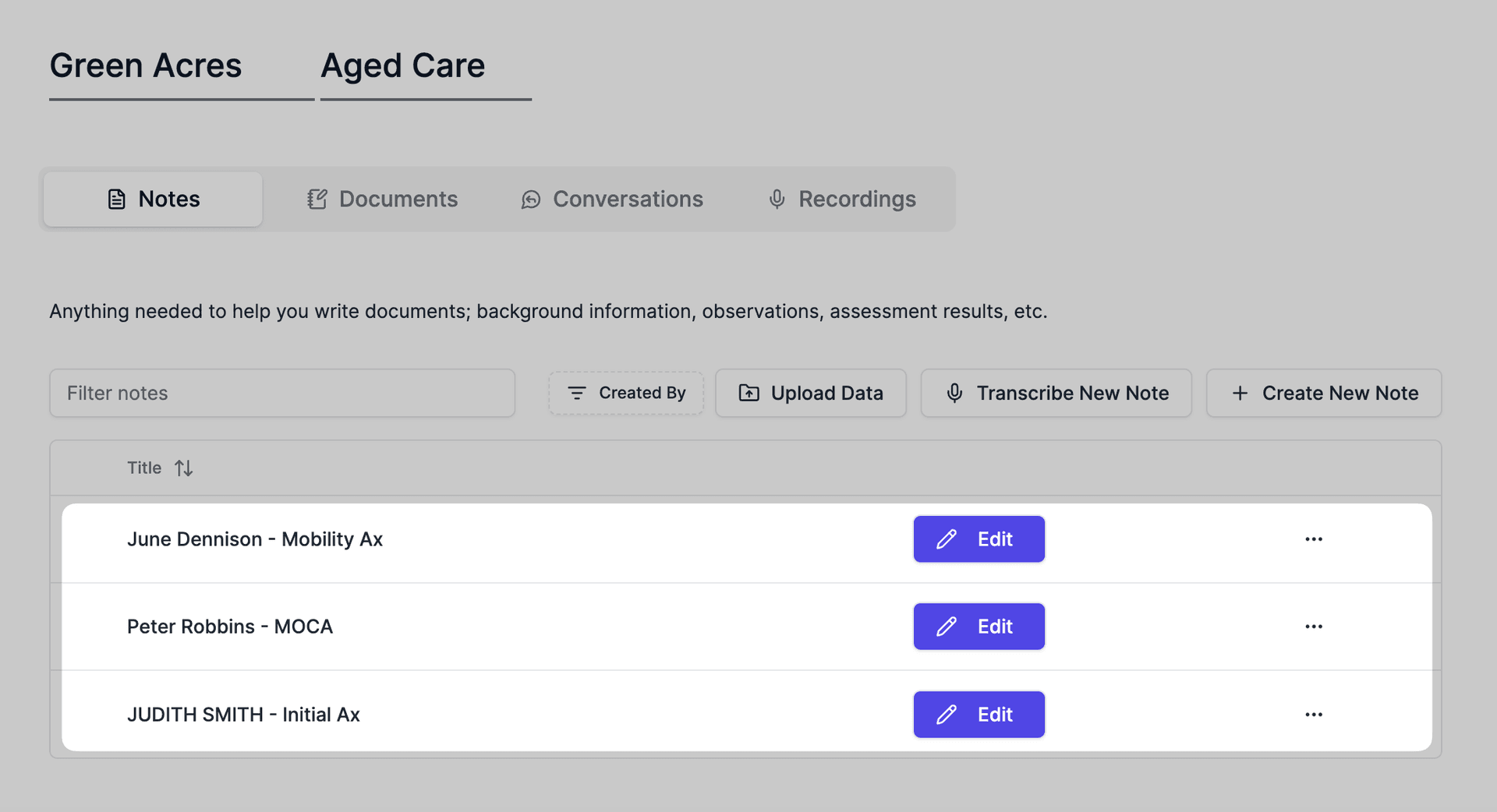Click the plus icon on Create New Note
Screen dimensions: 1497x812
[1239, 393]
